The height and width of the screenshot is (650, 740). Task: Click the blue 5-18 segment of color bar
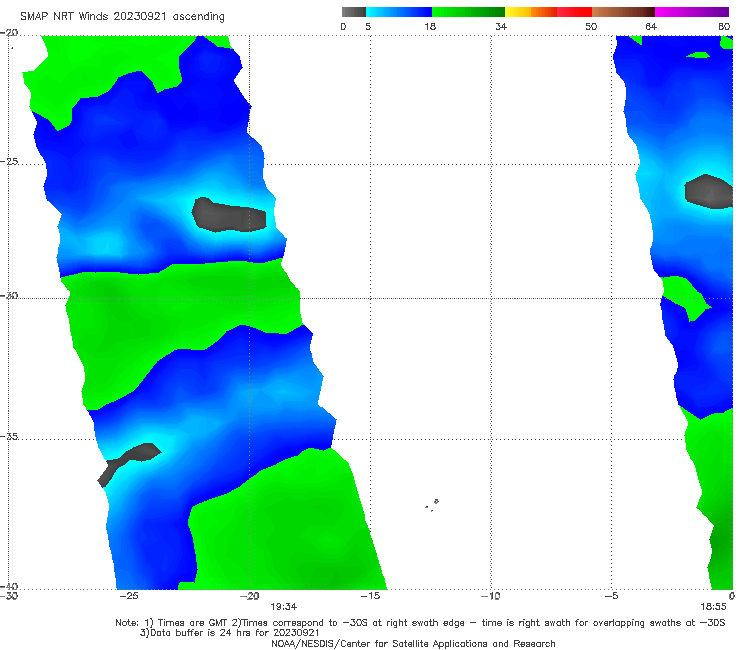click(x=399, y=12)
